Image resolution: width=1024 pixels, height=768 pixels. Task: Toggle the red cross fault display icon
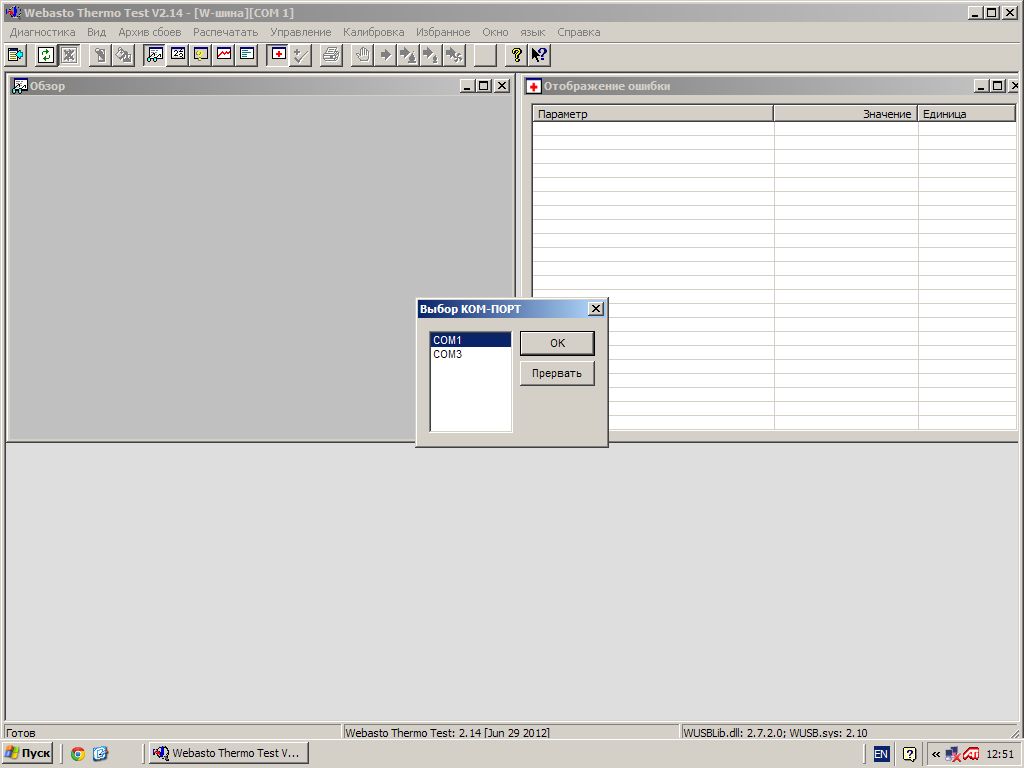coord(278,56)
